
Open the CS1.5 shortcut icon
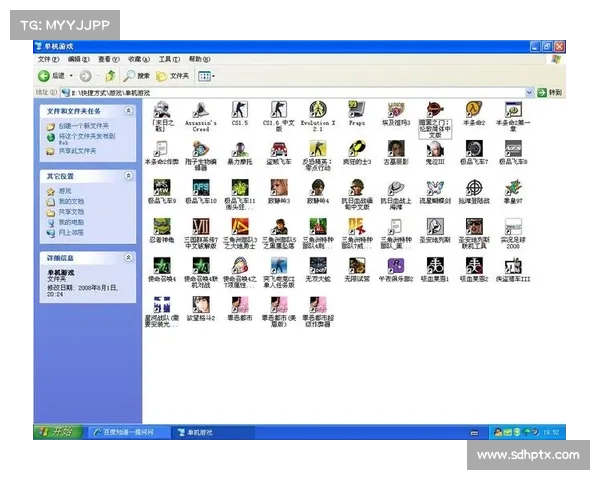tap(240, 113)
